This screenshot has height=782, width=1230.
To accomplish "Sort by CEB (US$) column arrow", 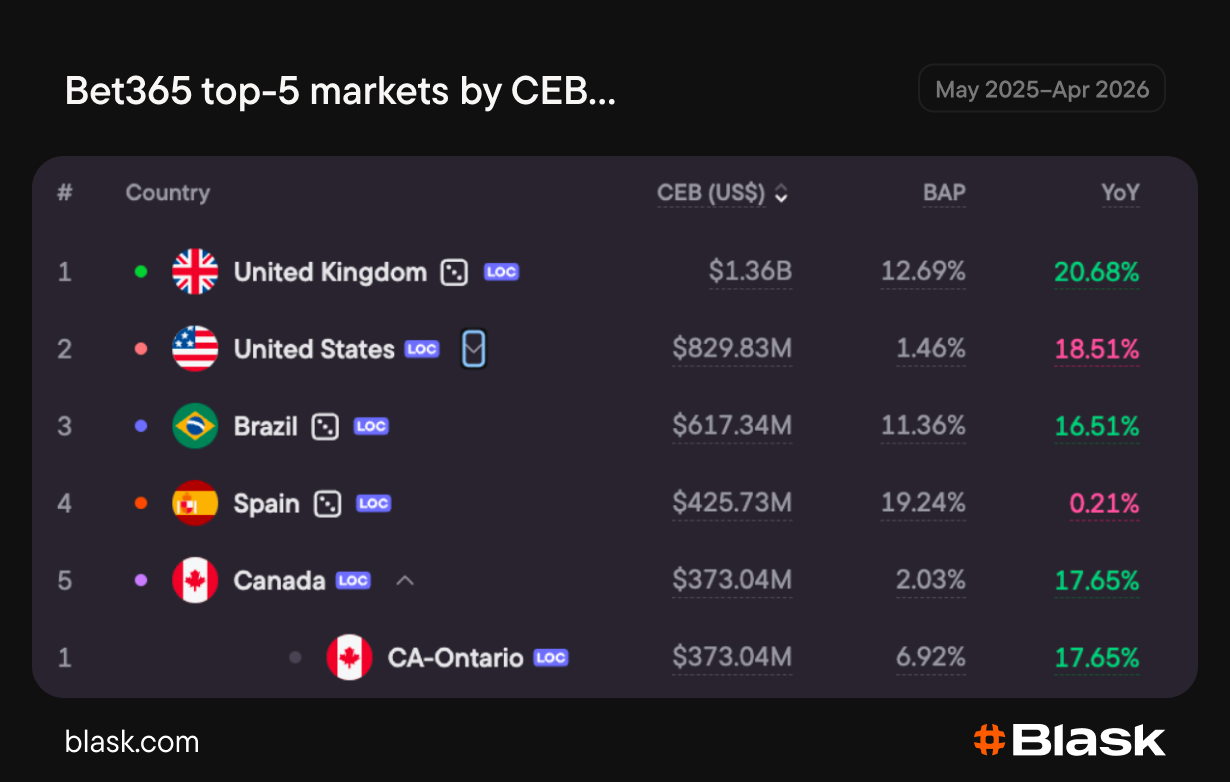I will (782, 194).
